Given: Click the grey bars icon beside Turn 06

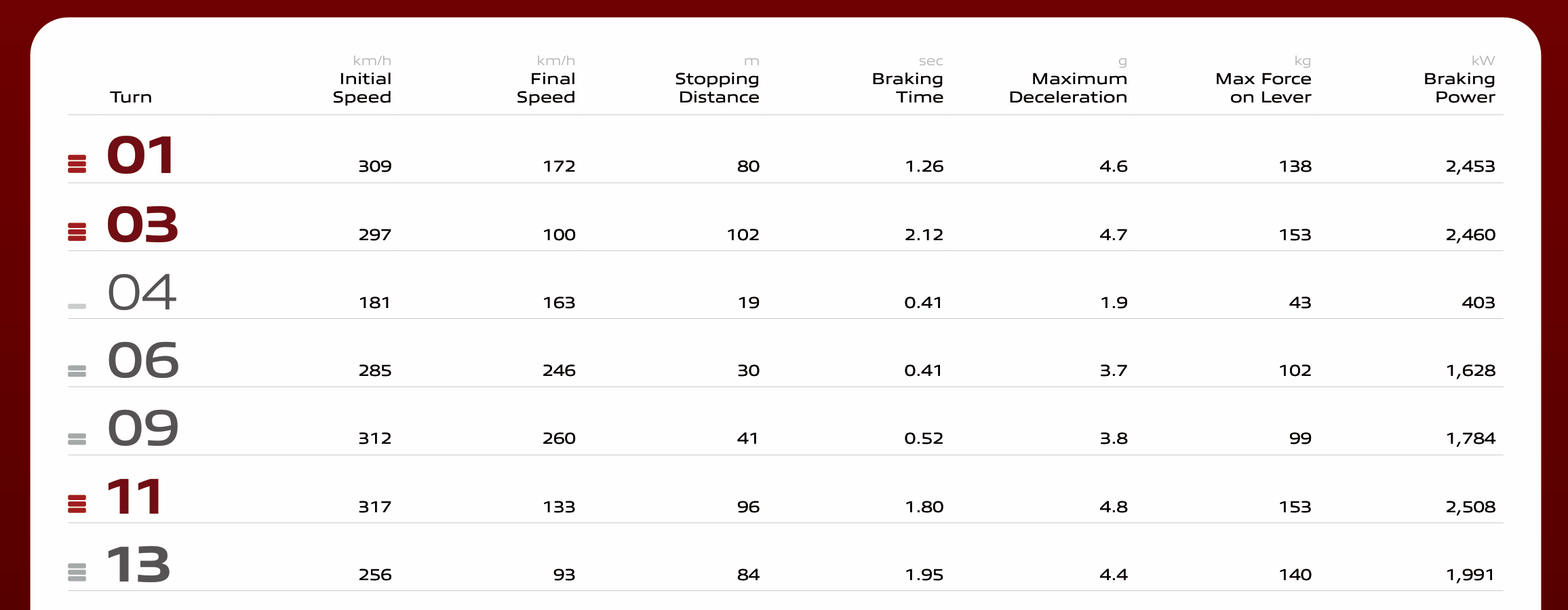Looking at the screenshot, I should click(x=77, y=370).
